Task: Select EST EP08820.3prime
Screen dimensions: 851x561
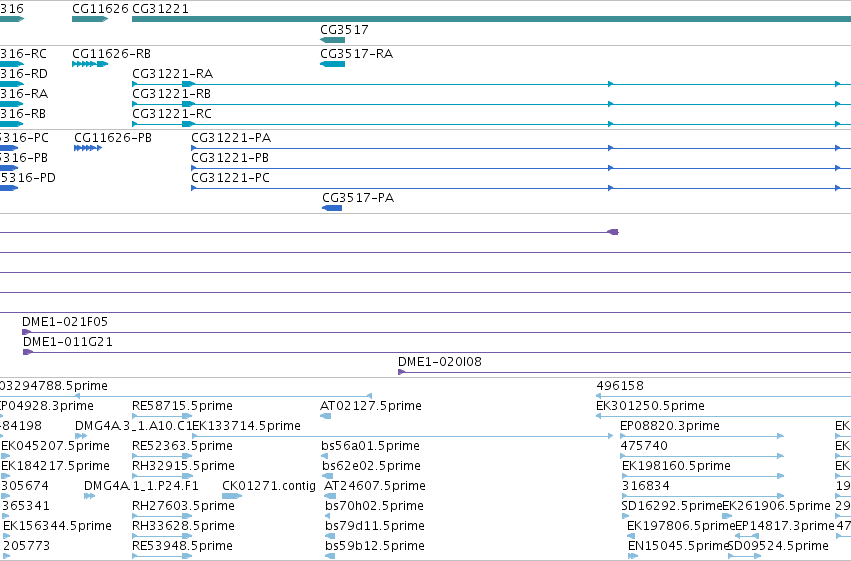Action: click(x=670, y=425)
